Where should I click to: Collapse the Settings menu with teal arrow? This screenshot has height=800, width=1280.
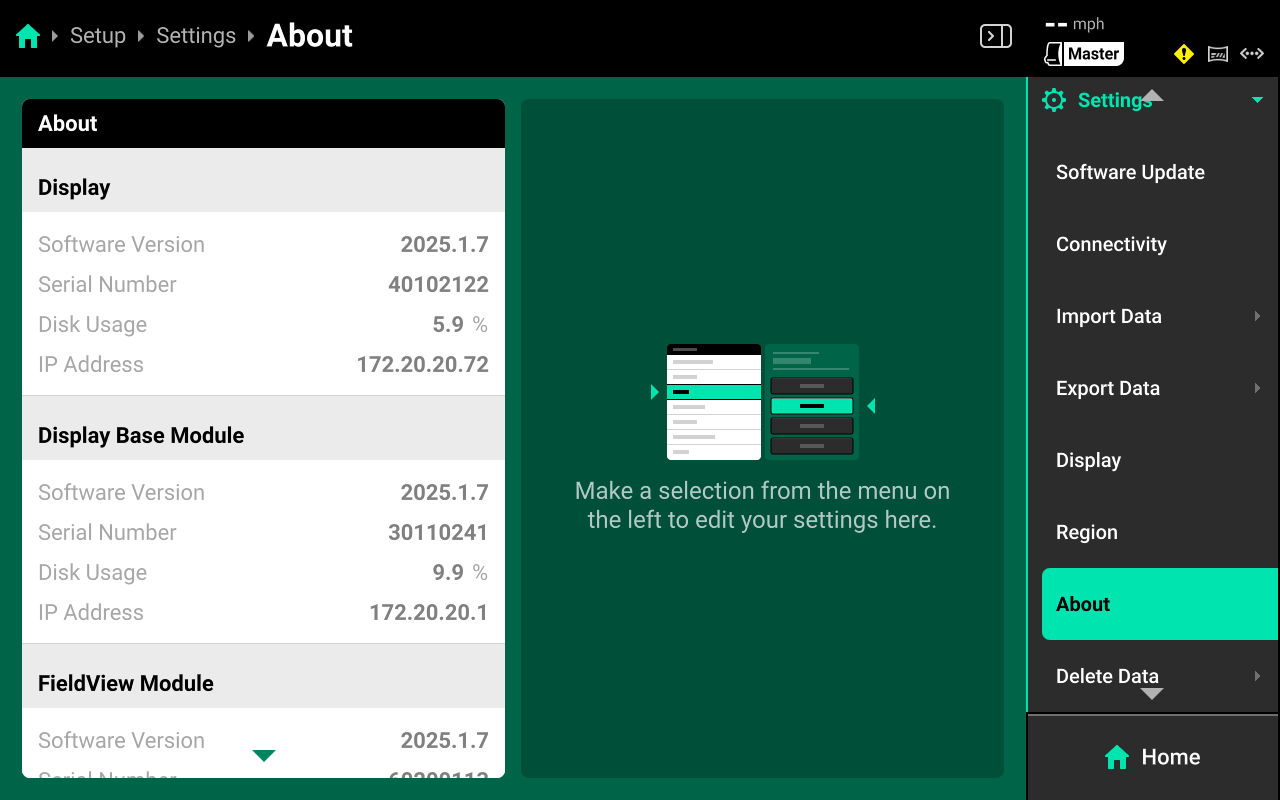tap(1257, 100)
